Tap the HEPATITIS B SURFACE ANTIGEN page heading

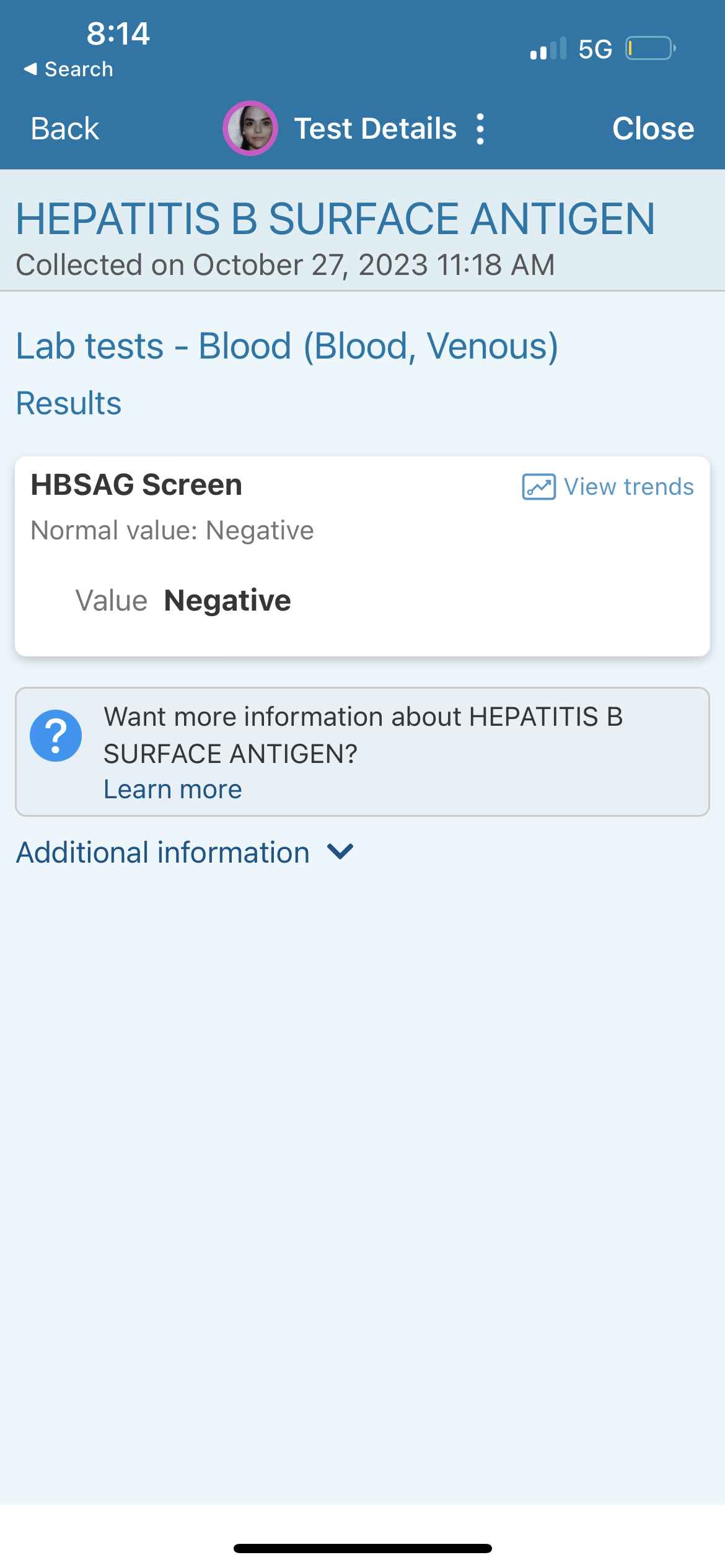(335, 219)
